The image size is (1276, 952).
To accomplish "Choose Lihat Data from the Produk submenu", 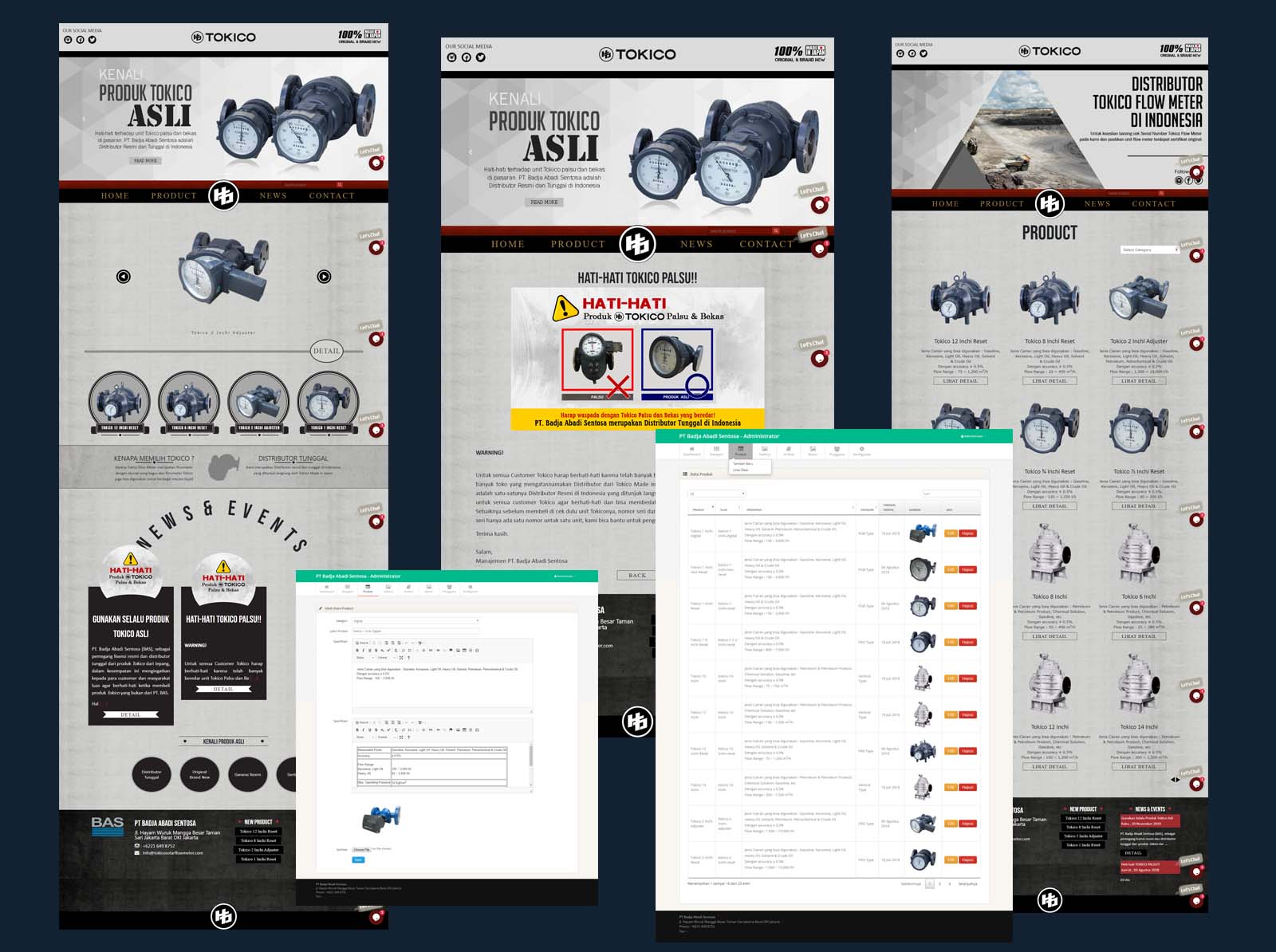I will coord(740,470).
